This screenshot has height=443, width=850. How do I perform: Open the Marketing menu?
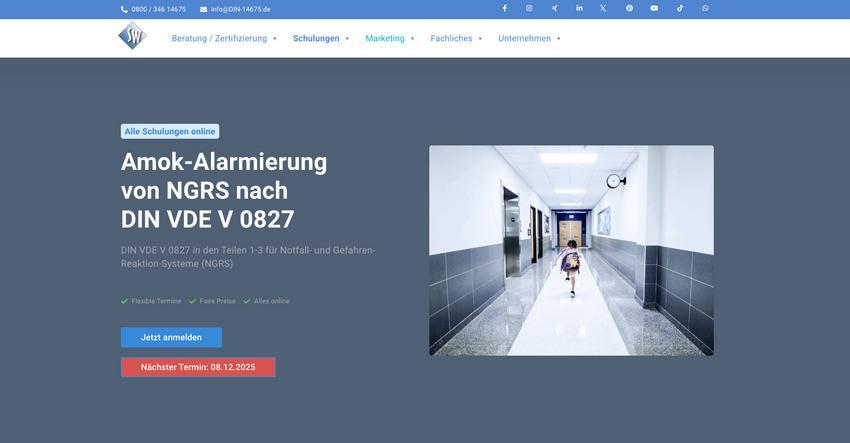(x=385, y=38)
